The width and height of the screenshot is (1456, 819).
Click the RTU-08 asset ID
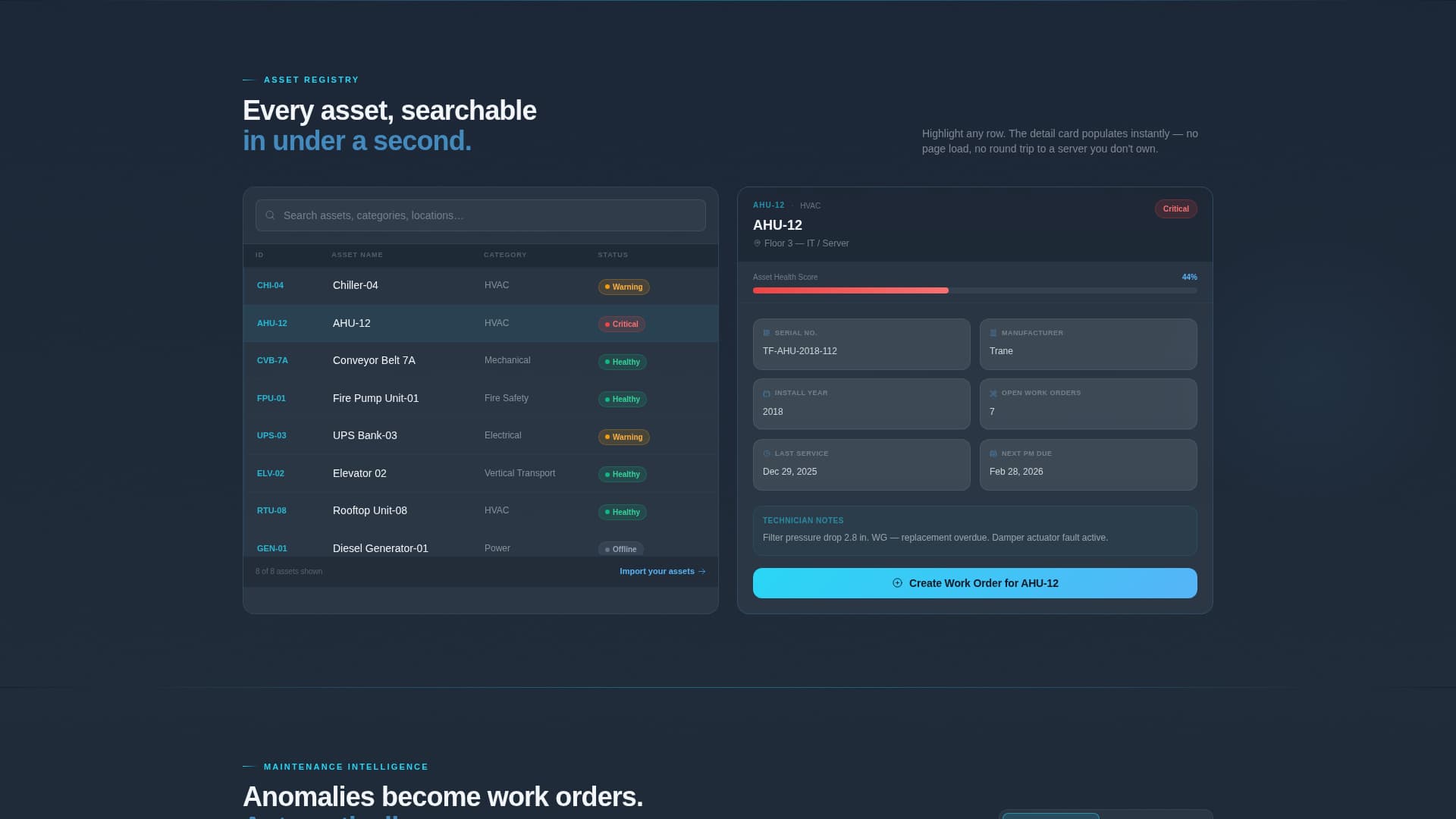click(271, 511)
